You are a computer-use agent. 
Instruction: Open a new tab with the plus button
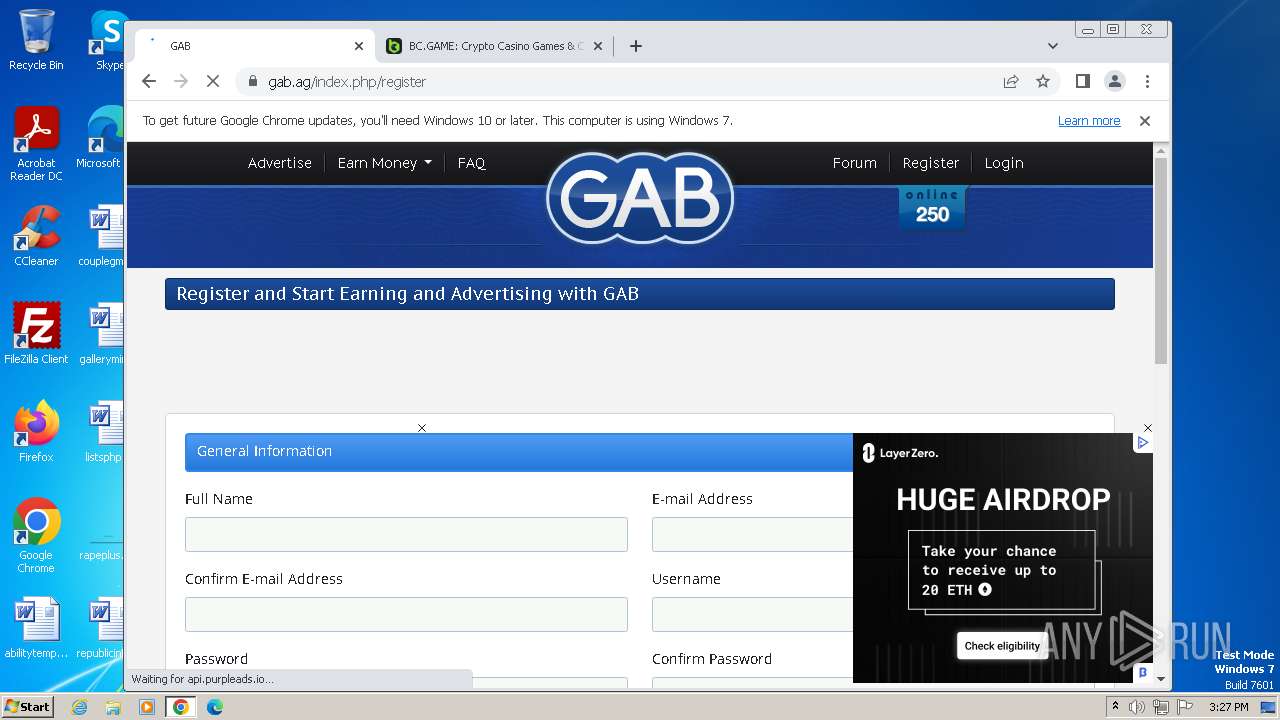click(x=635, y=46)
